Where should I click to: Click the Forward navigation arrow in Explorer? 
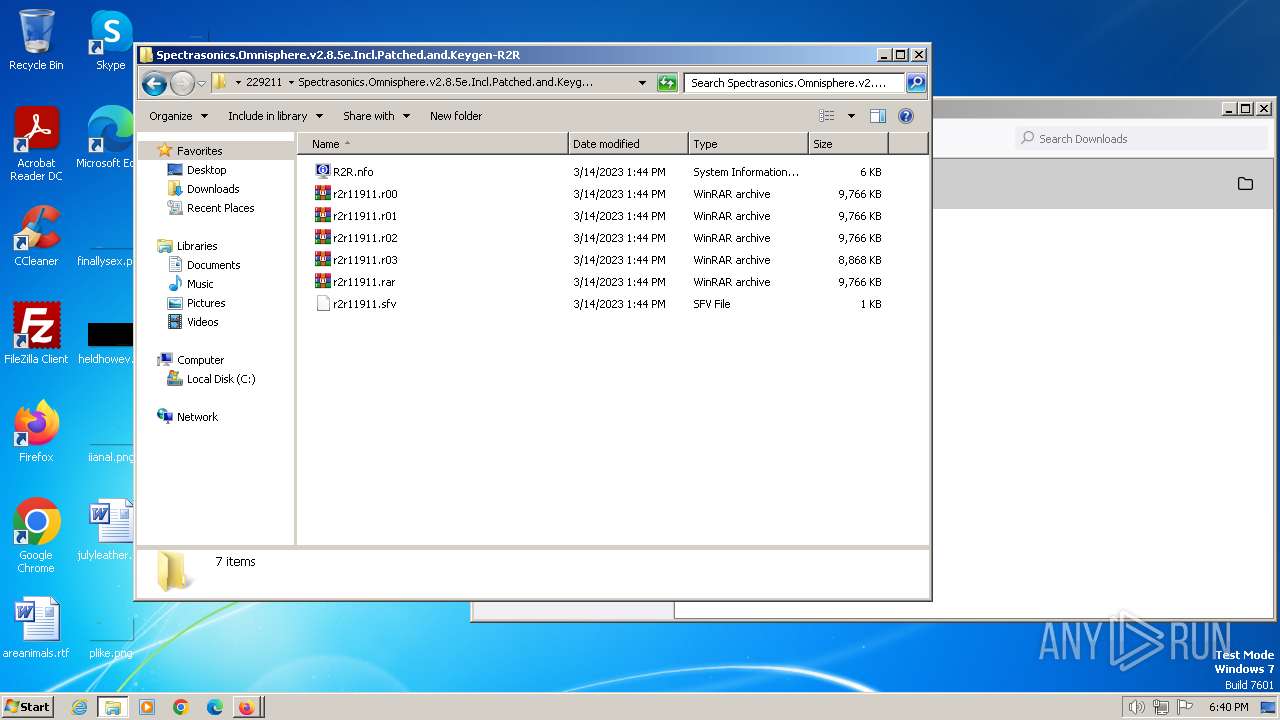pos(182,83)
